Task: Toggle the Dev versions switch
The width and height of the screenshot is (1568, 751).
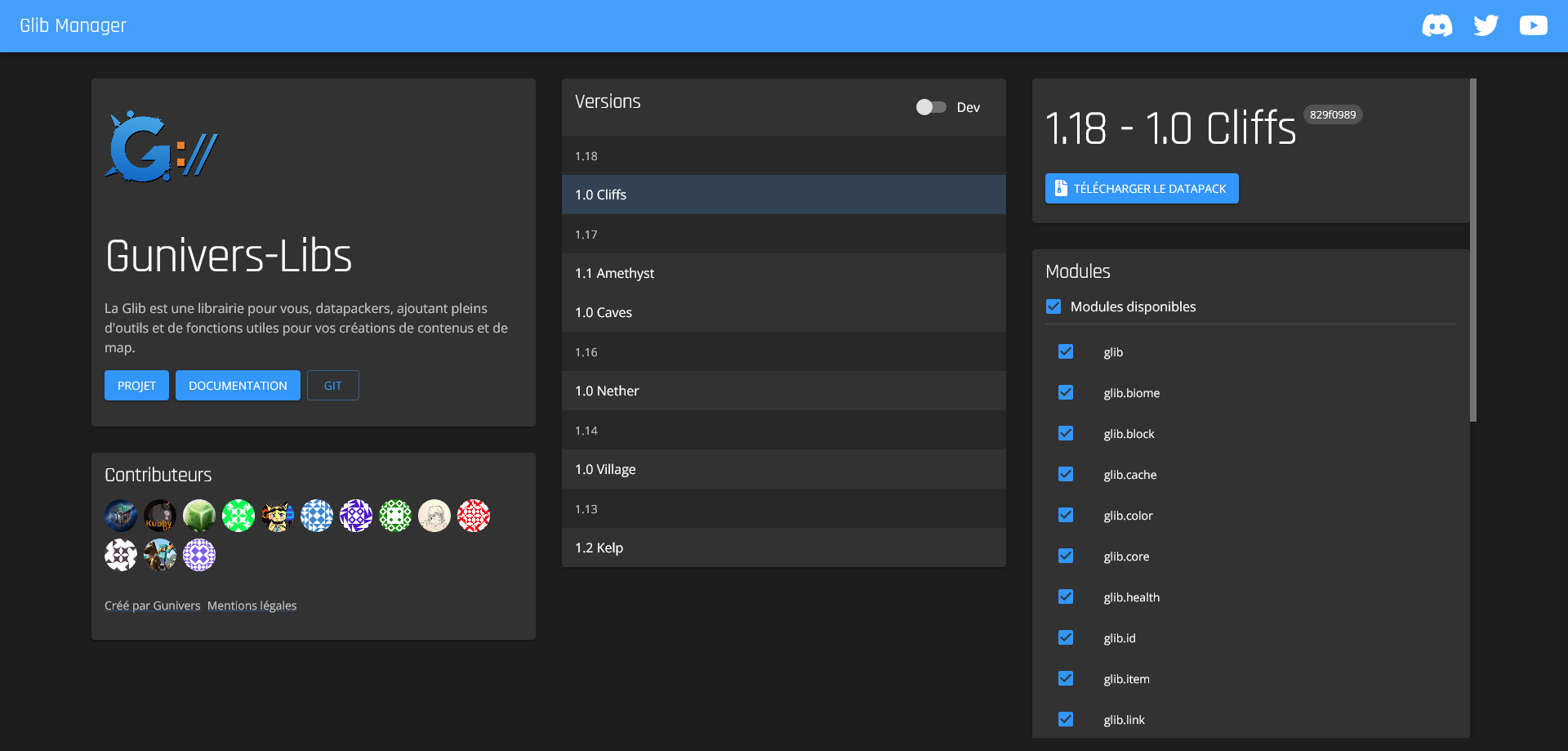Action: coord(931,107)
